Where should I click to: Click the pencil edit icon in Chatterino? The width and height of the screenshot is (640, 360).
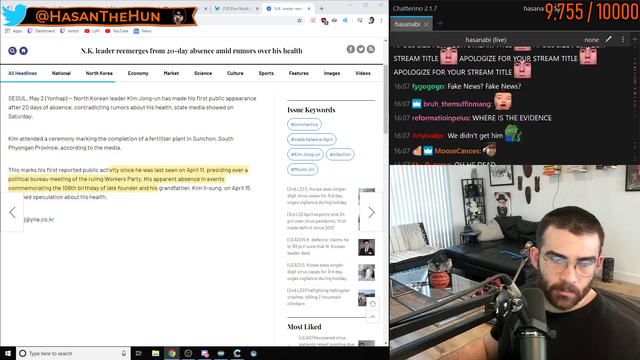tap(609, 39)
